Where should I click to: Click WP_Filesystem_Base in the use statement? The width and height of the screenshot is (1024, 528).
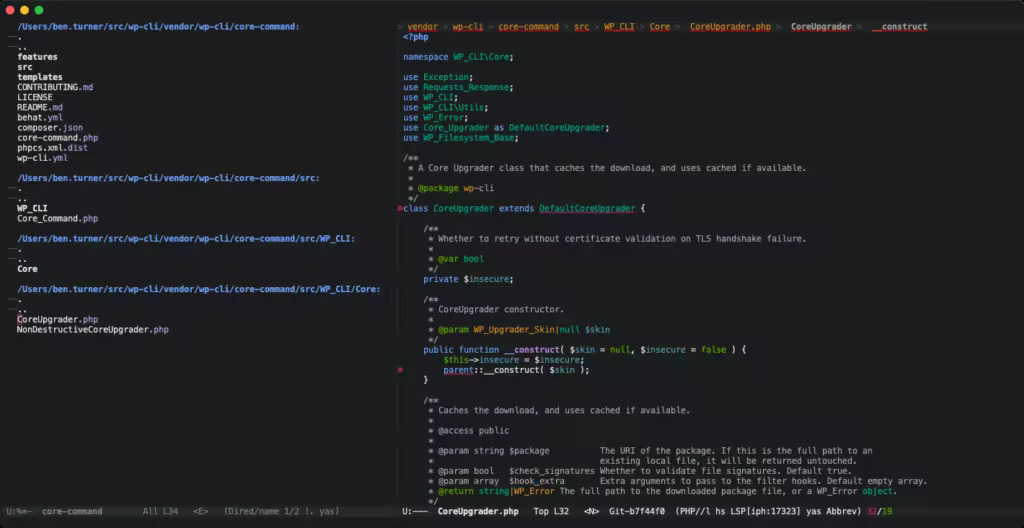tap(468, 138)
